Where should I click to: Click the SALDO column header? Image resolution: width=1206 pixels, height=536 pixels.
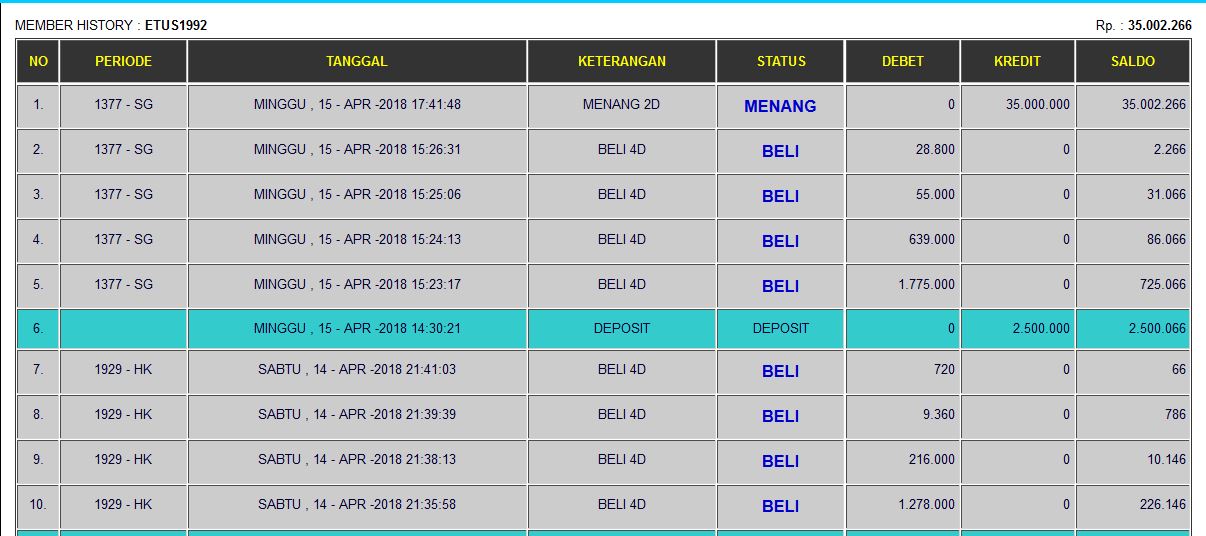tap(1133, 61)
